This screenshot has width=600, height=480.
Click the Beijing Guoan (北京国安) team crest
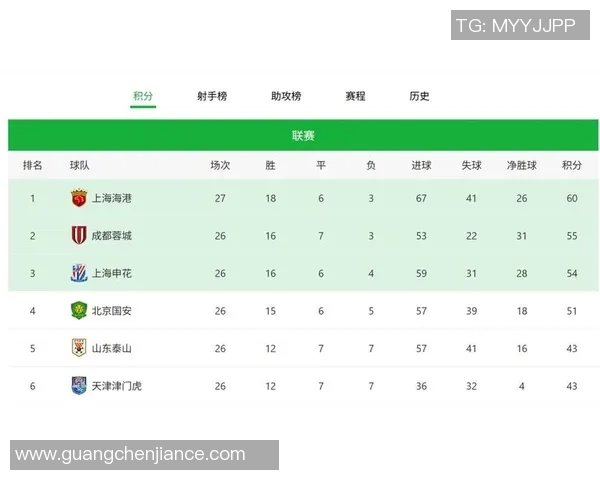coord(79,311)
